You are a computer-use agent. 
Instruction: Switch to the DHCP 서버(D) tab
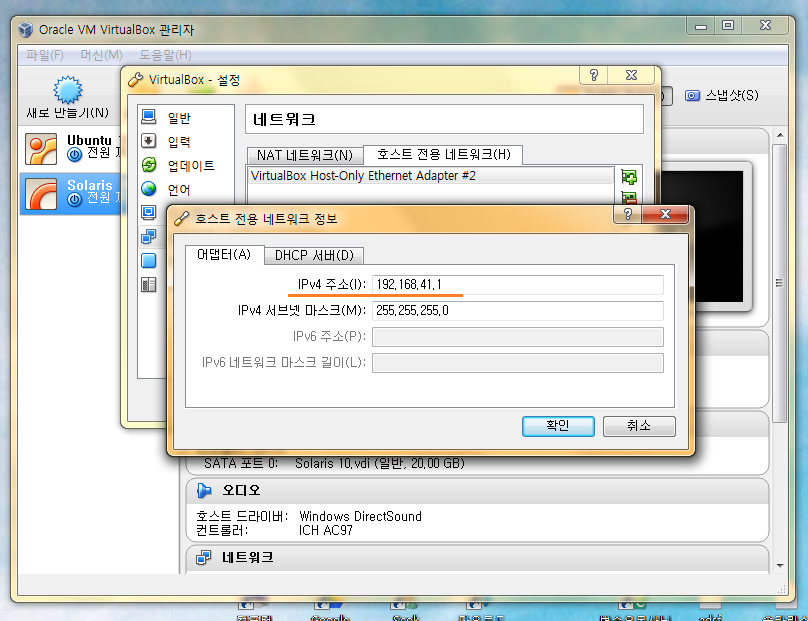(314, 256)
